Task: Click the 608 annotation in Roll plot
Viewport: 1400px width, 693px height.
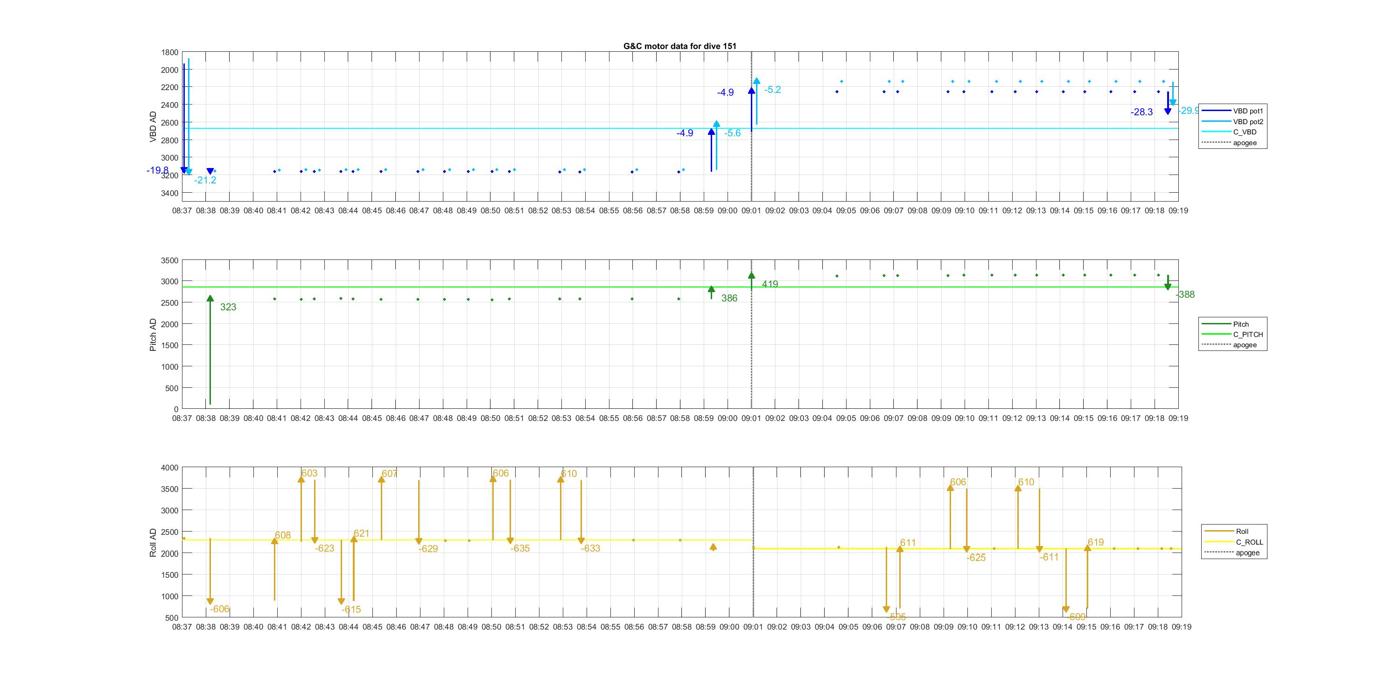Action: click(283, 535)
